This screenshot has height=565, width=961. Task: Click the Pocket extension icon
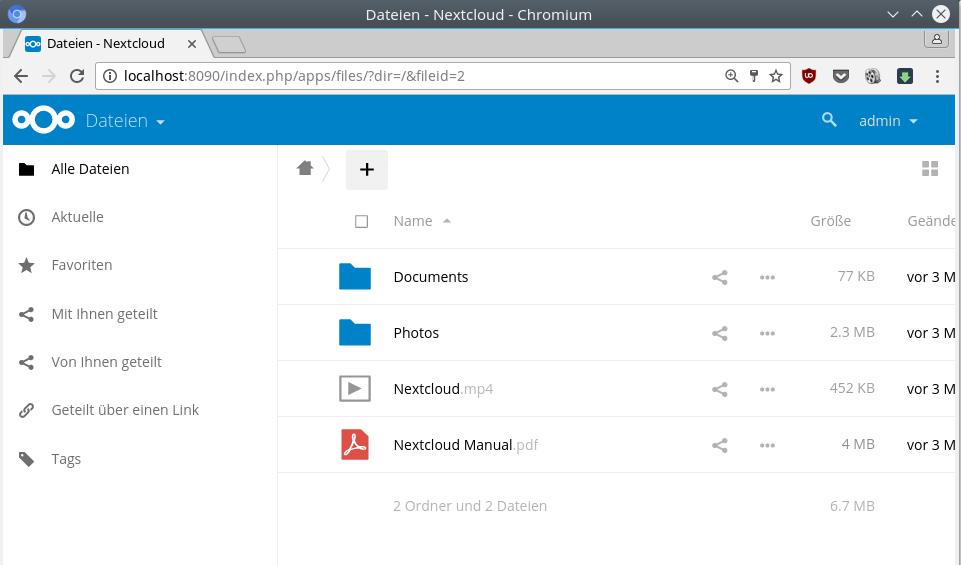tap(841, 76)
